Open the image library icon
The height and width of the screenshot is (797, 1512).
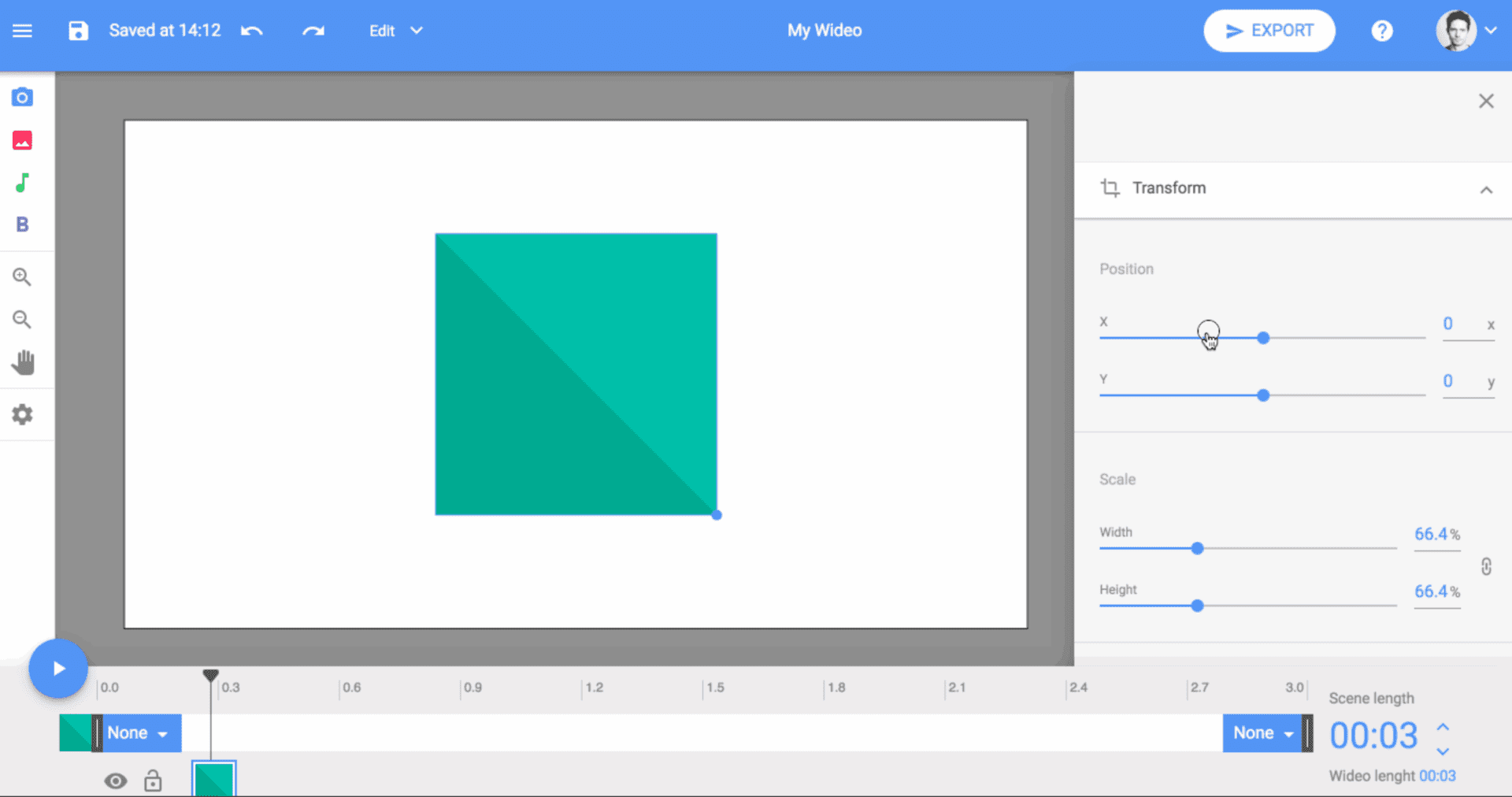coord(22,140)
